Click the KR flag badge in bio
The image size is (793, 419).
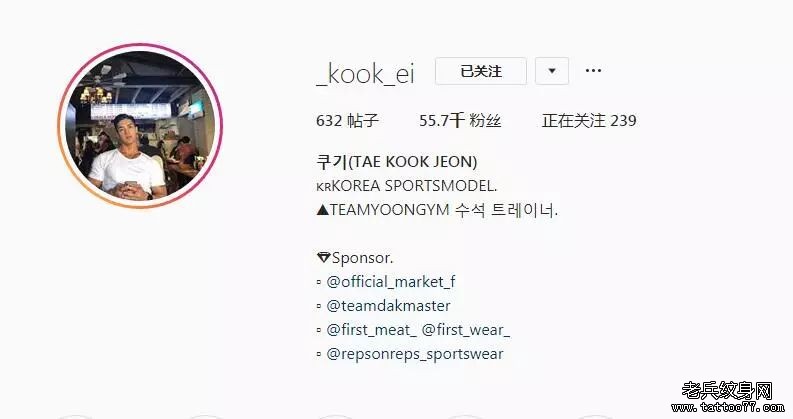(324, 187)
